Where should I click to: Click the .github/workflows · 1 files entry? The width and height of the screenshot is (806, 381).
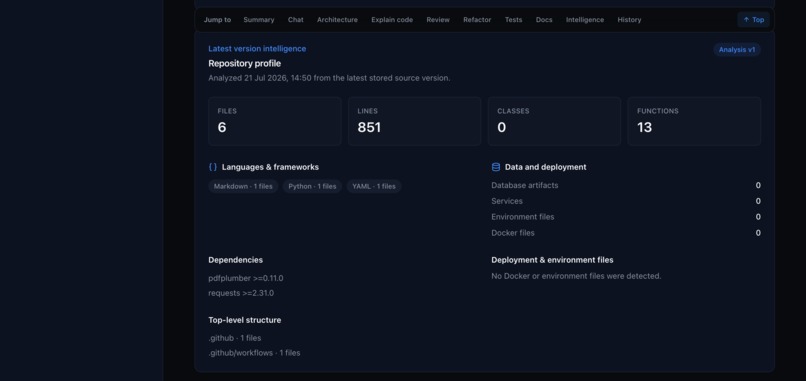coord(254,353)
